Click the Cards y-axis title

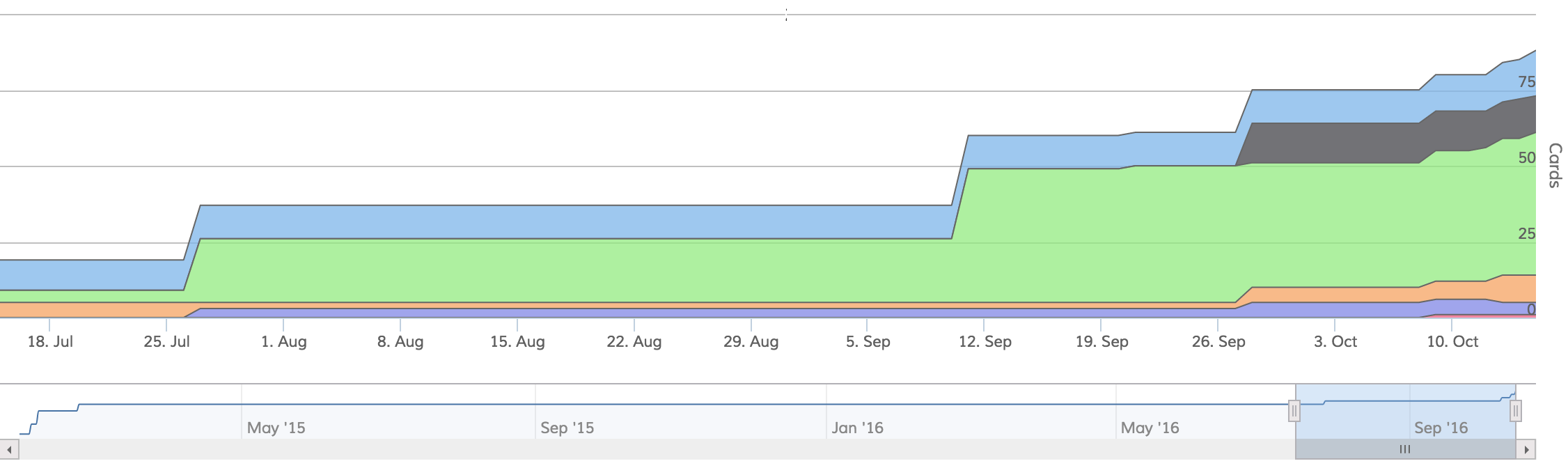pos(1555,166)
